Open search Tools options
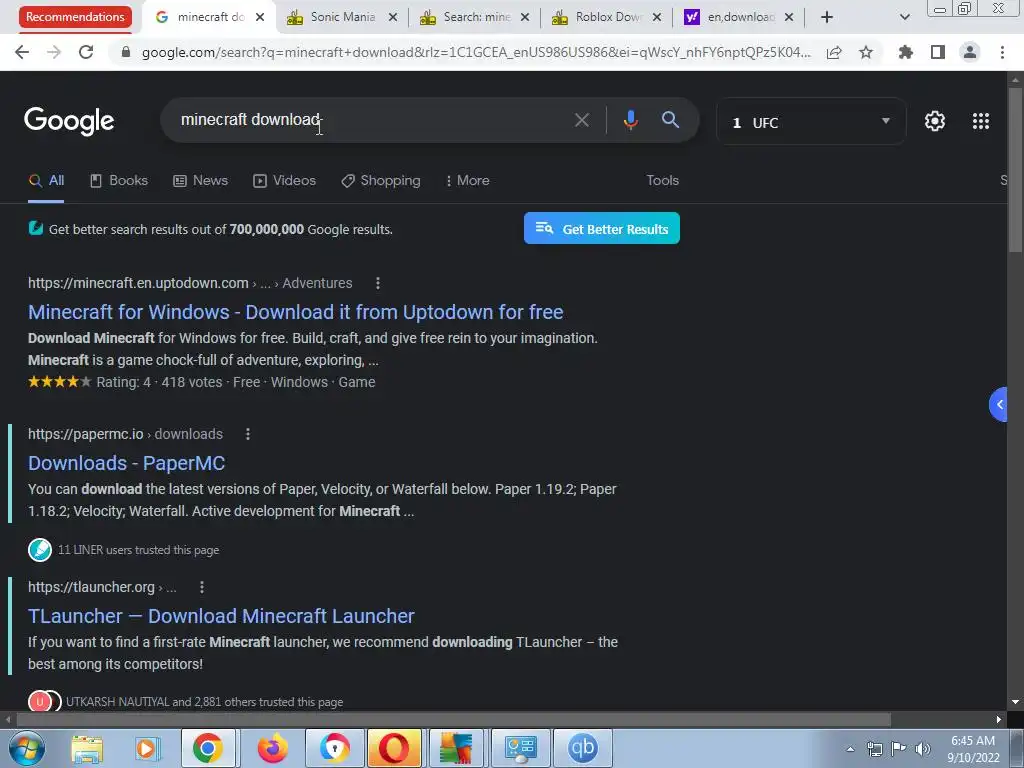Image resolution: width=1024 pixels, height=768 pixels. point(662,181)
